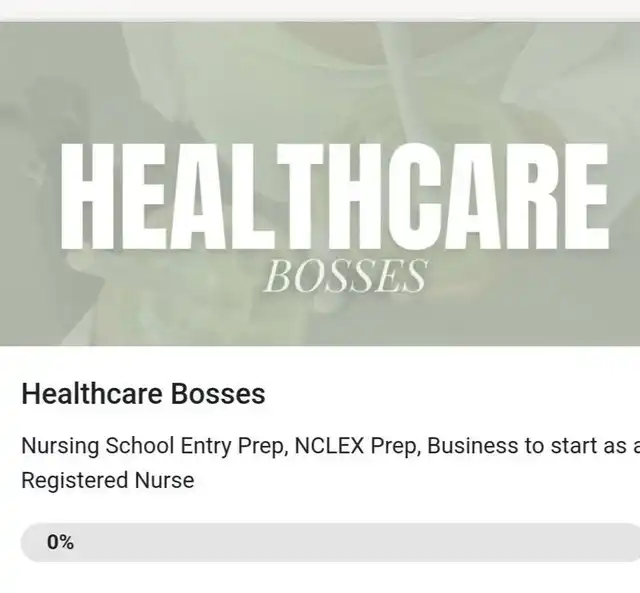
Task: Open the Healthcare Bosses course title
Action: [x=143, y=394]
